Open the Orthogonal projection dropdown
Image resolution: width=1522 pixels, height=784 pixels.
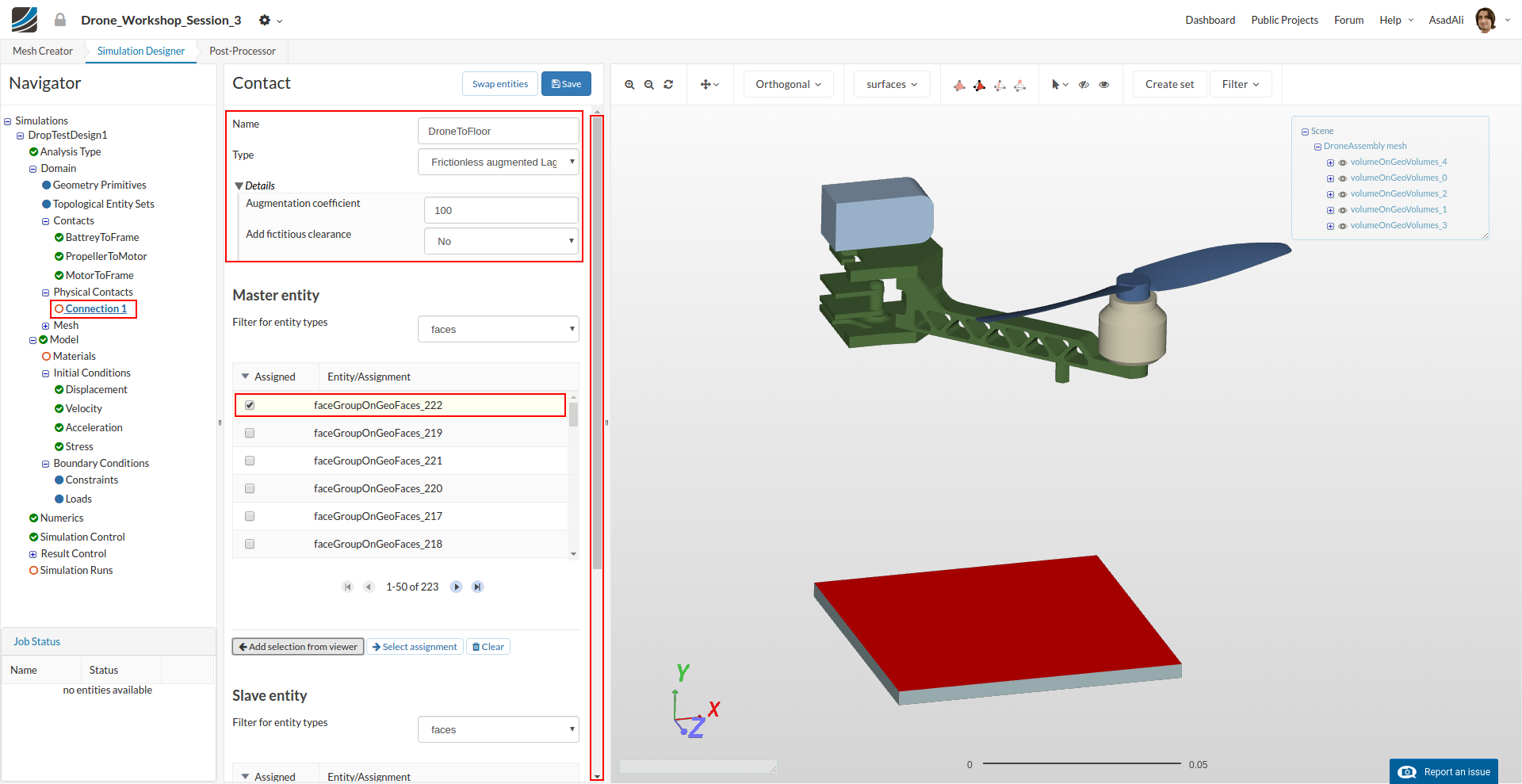pyautogui.click(x=788, y=84)
